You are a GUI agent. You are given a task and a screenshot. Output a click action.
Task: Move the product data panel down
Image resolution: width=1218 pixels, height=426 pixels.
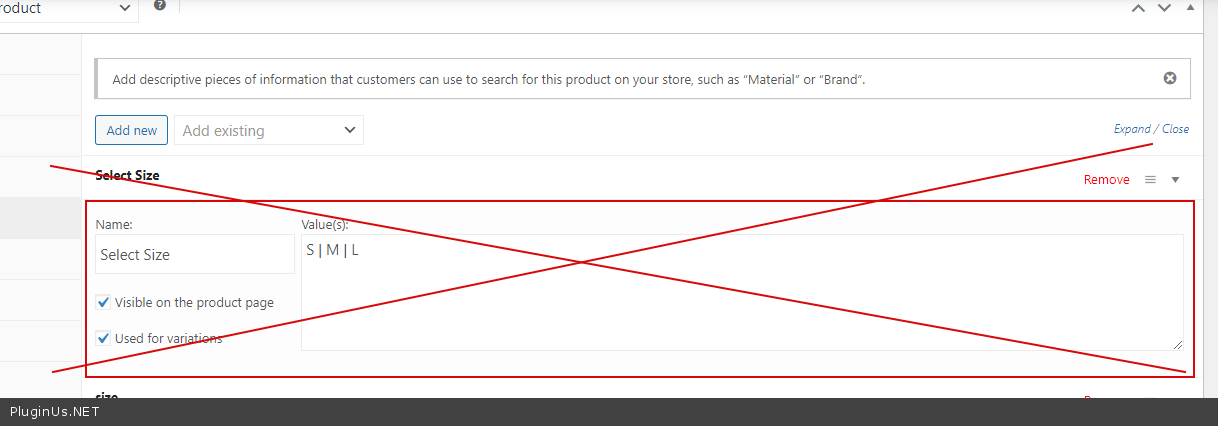click(1164, 8)
